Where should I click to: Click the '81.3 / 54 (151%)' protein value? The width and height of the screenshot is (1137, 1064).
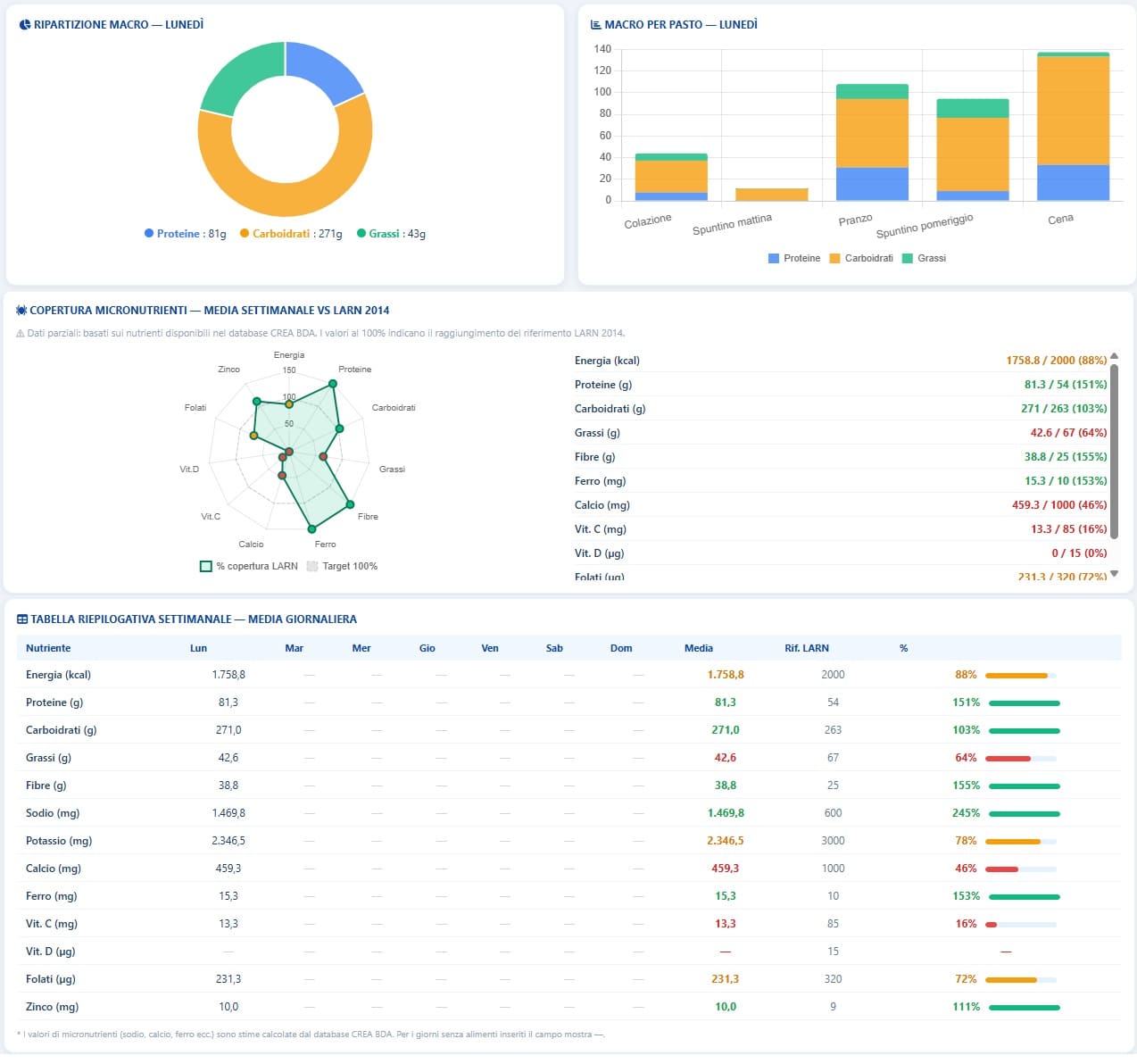click(x=1066, y=385)
